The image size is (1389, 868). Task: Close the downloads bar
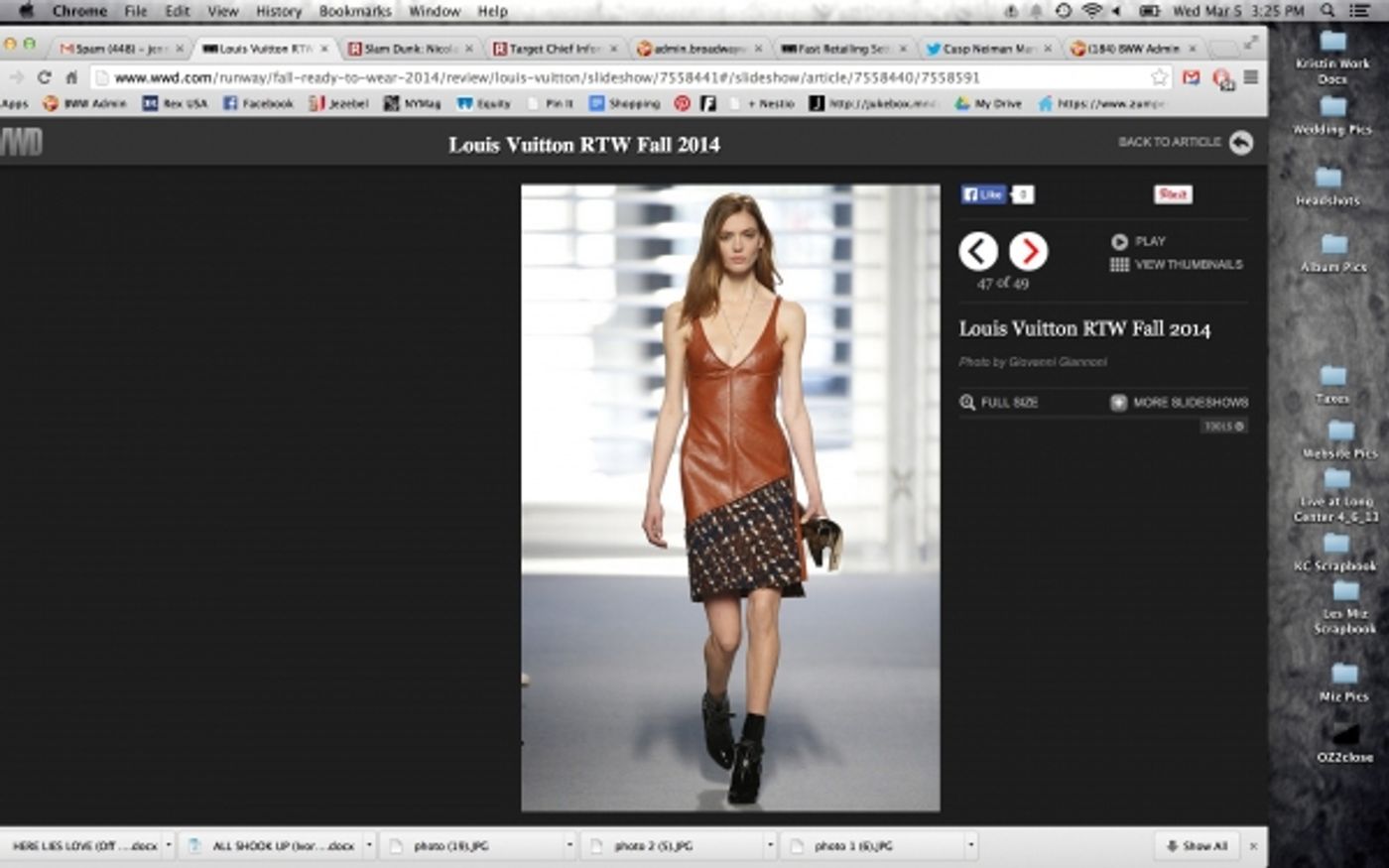[1253, 846]
